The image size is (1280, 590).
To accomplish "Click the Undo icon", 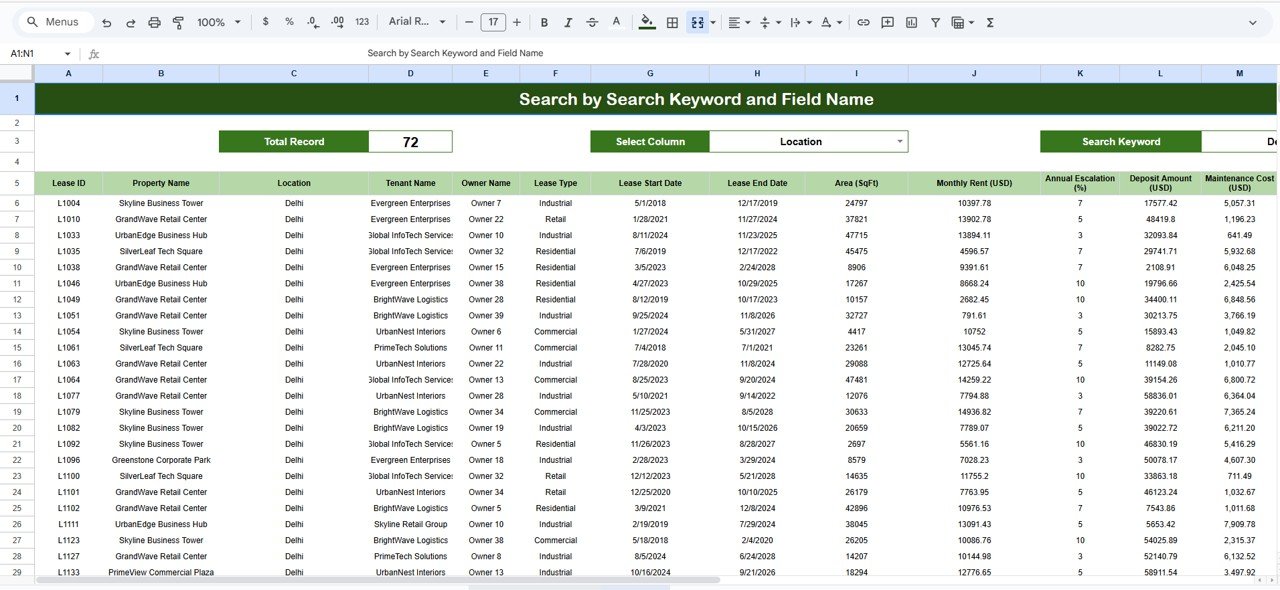I will (x=106, y=21).
